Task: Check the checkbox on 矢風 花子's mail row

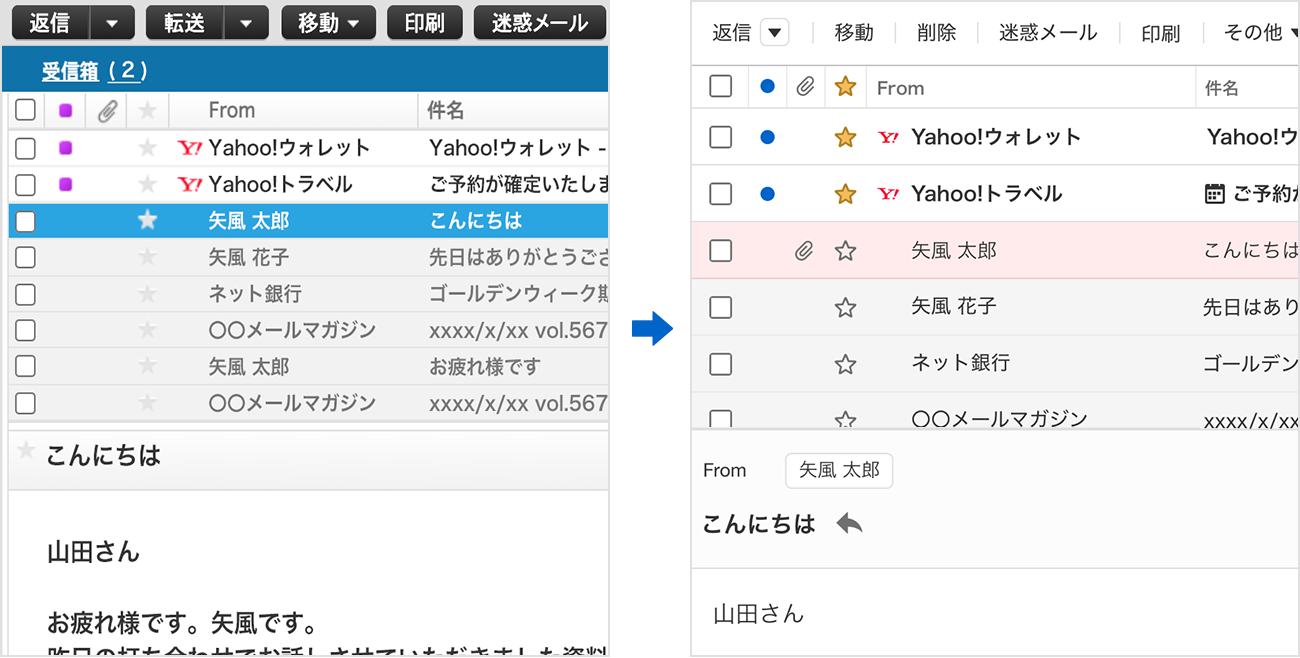Action: pyautogui.click(x=720, y=307)
